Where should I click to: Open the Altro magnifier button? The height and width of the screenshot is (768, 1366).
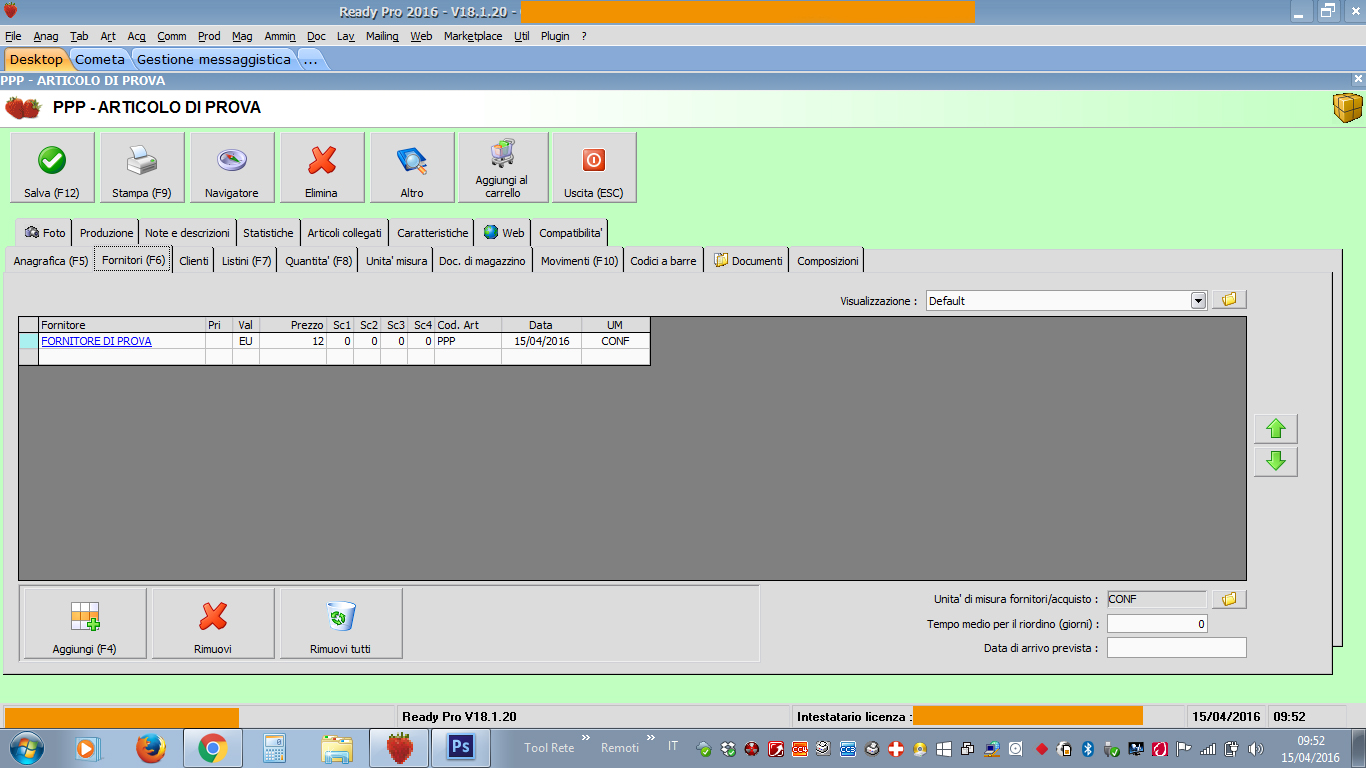pyautogui.click(x=412, y=168)
